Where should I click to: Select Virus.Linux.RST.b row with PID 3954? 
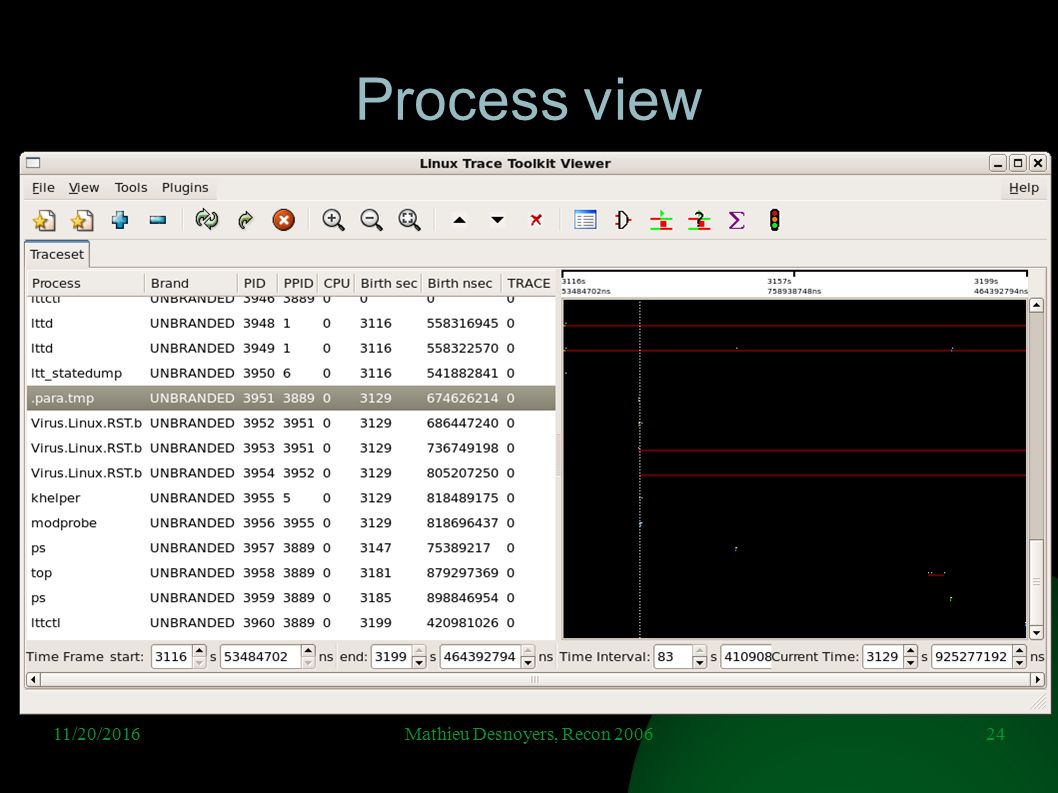tap(291, 473)
